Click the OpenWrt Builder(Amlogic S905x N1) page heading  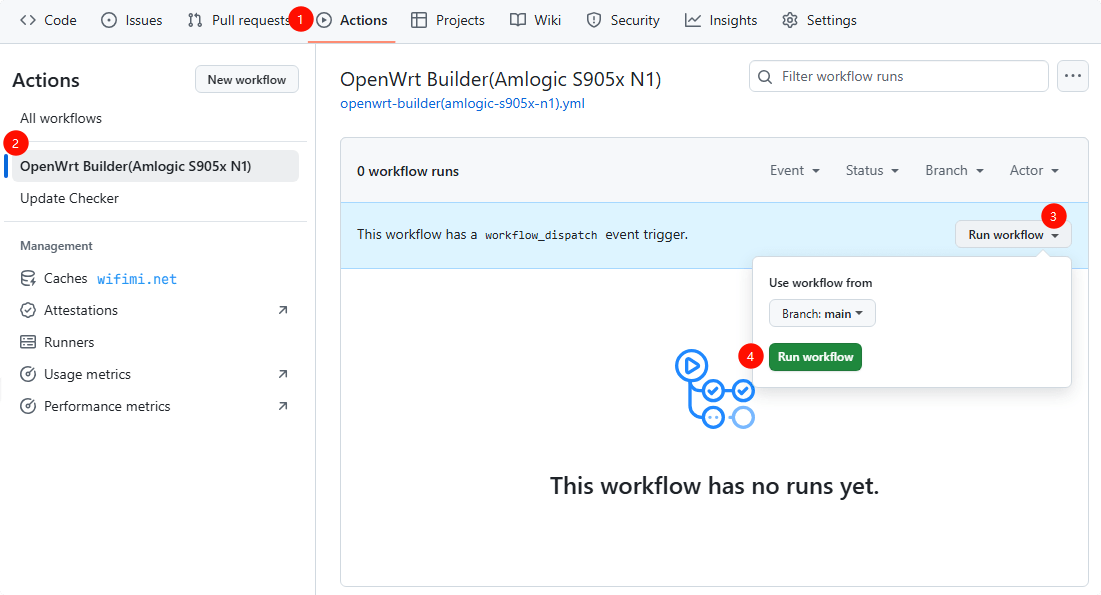click(x=501, y=79)
